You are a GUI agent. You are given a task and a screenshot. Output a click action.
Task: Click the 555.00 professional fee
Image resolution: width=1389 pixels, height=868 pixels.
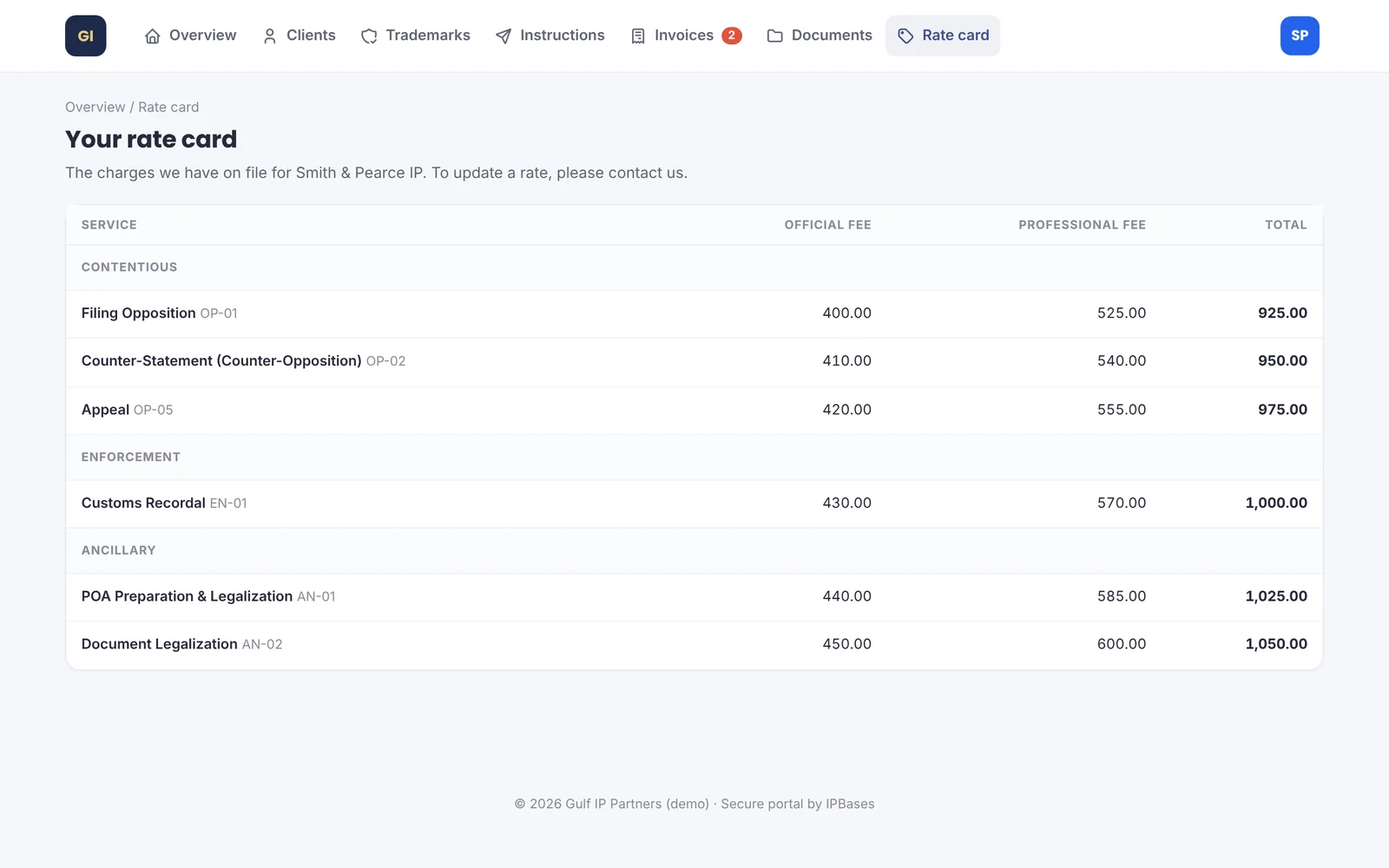click(x=1122, y=410)
